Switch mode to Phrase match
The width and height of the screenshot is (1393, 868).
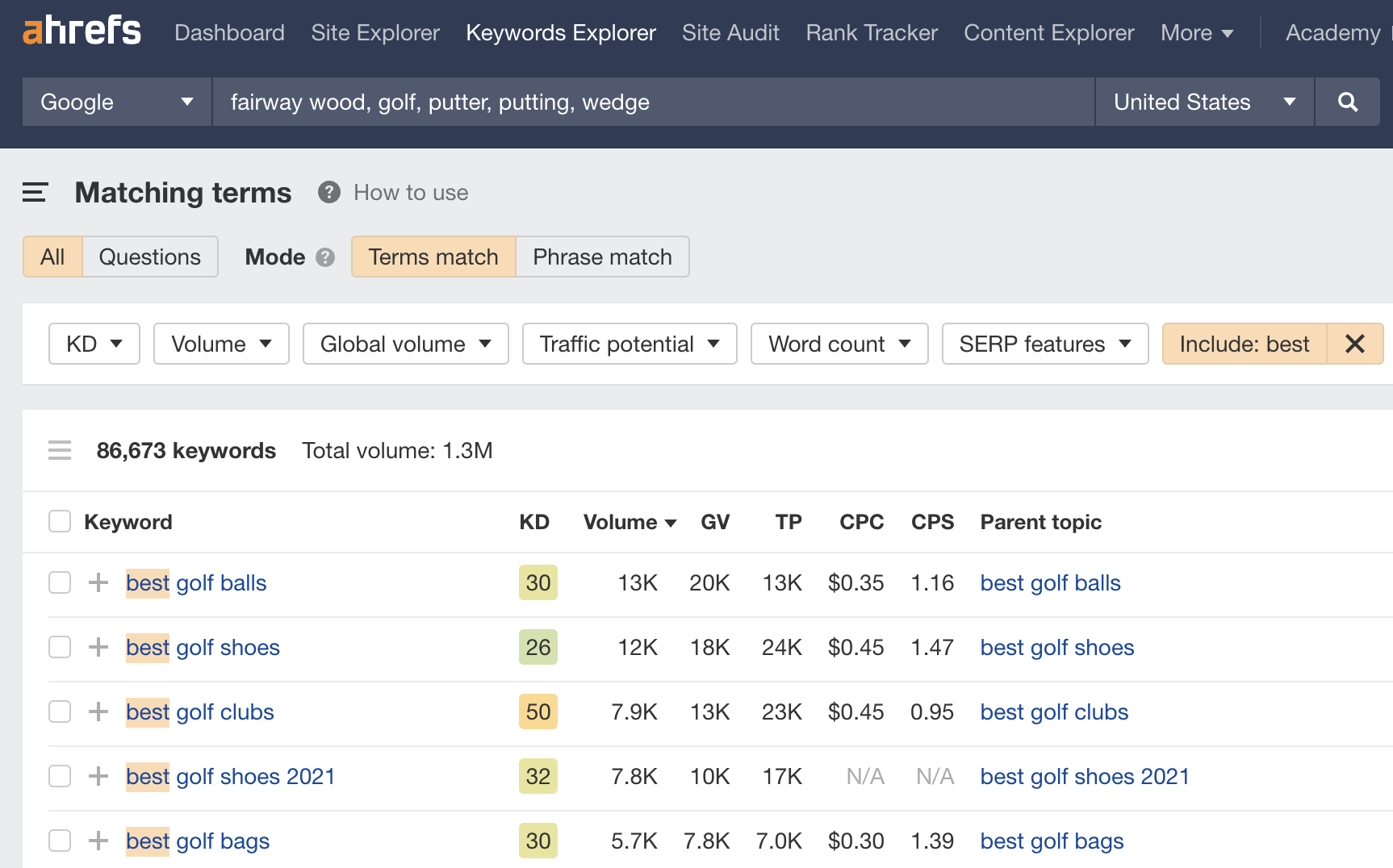(x=601, y=257)
